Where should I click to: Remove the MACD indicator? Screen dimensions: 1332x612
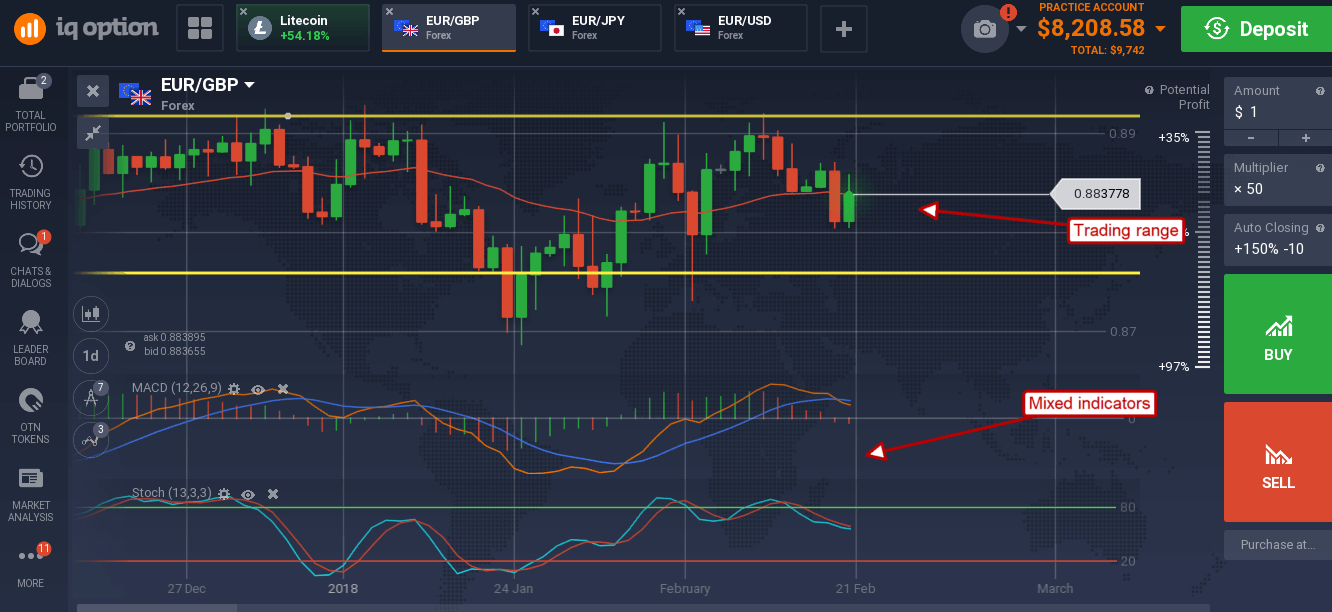pyautogui.click(x=283, y=388)
